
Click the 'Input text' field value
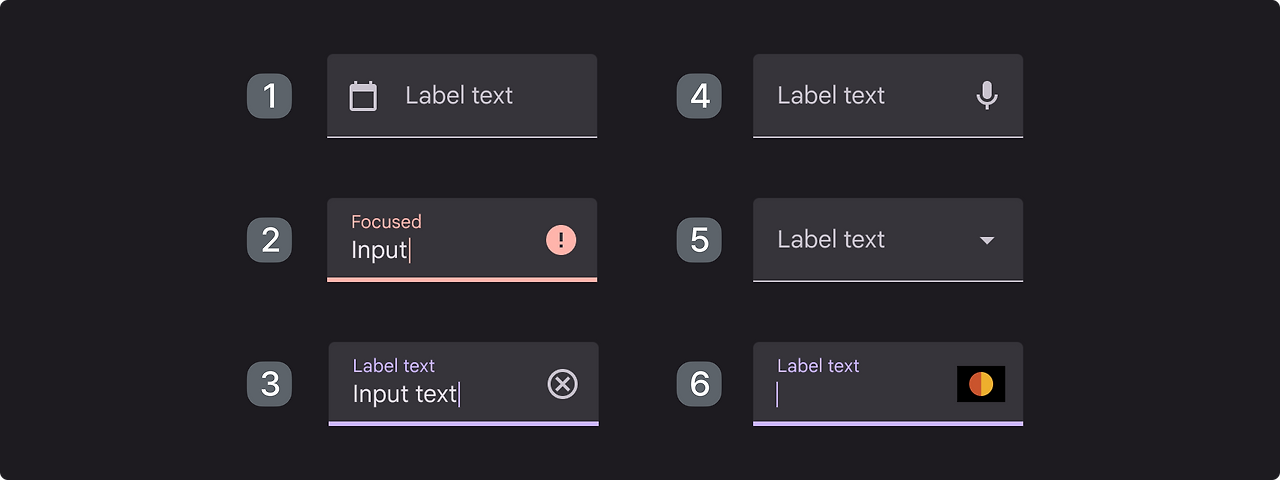click(404, 394)
